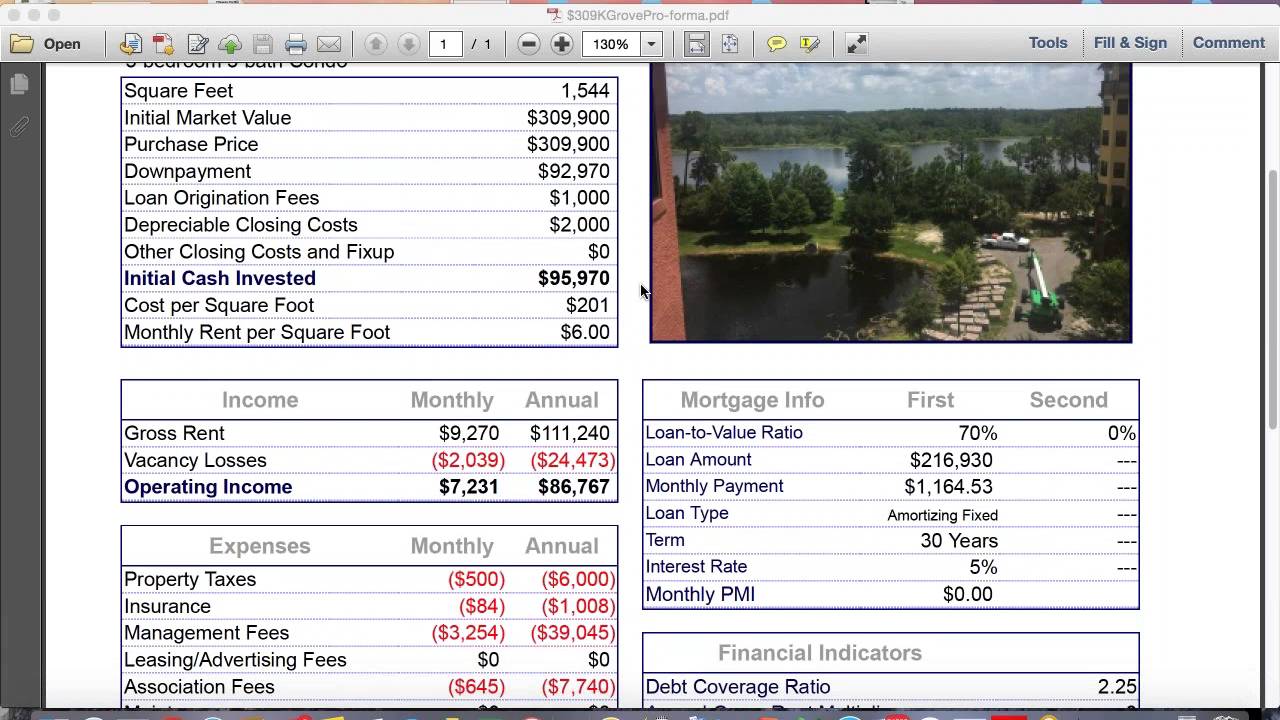The width and height of the screenshot is (1280, 720).
Task: Show page thumbnails in left sidebar
Action: (x=19, y=85)
